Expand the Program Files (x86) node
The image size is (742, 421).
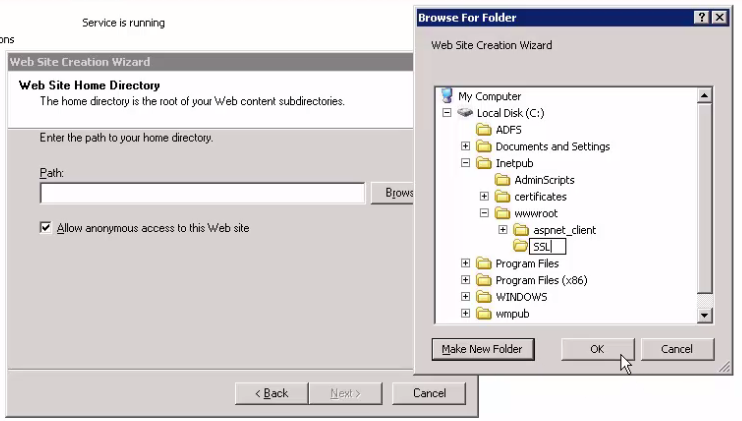(466, 280)
